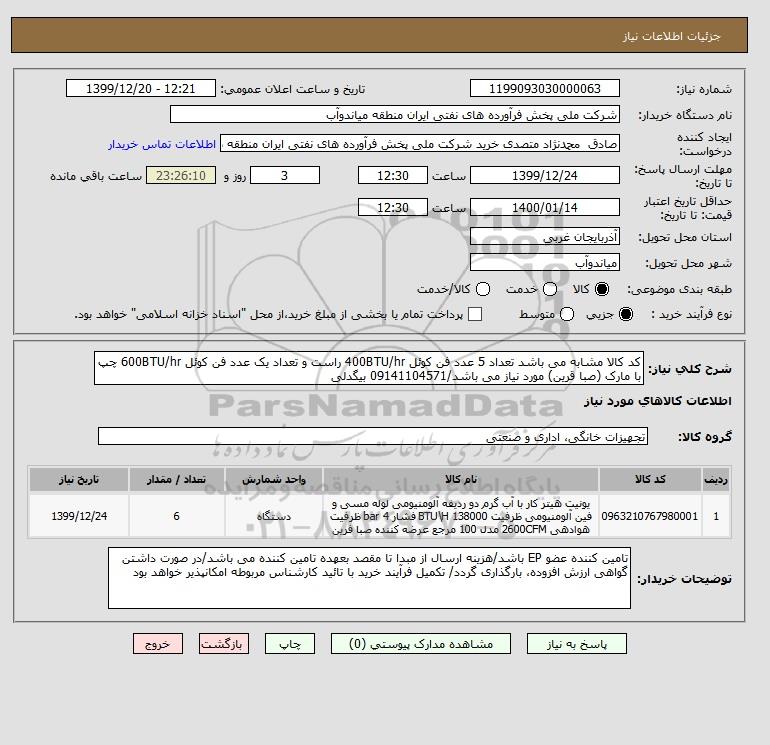
Task: Click announcement date field 1399/12/20 - 12:21
Action: click(x=141, y=88)
